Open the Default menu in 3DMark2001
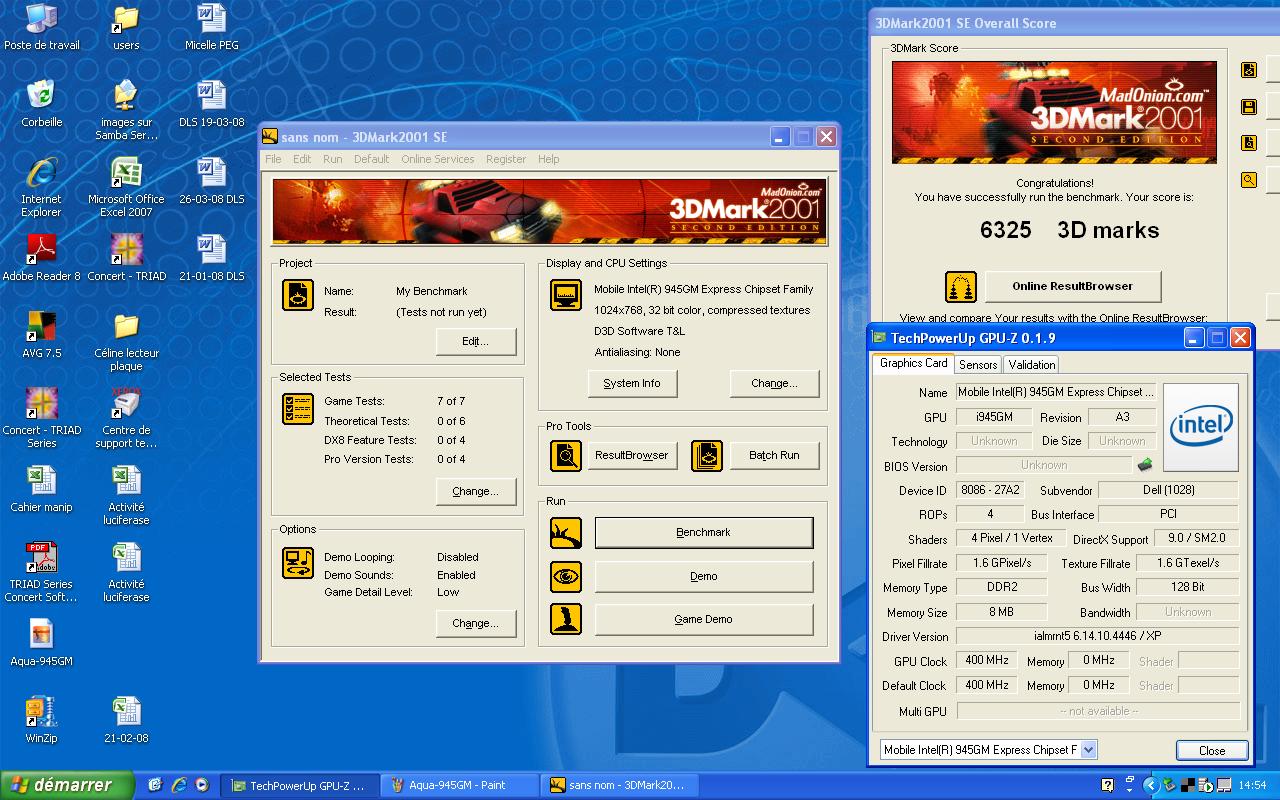Viewport: 1280px width, 800px height. [371, 159]
